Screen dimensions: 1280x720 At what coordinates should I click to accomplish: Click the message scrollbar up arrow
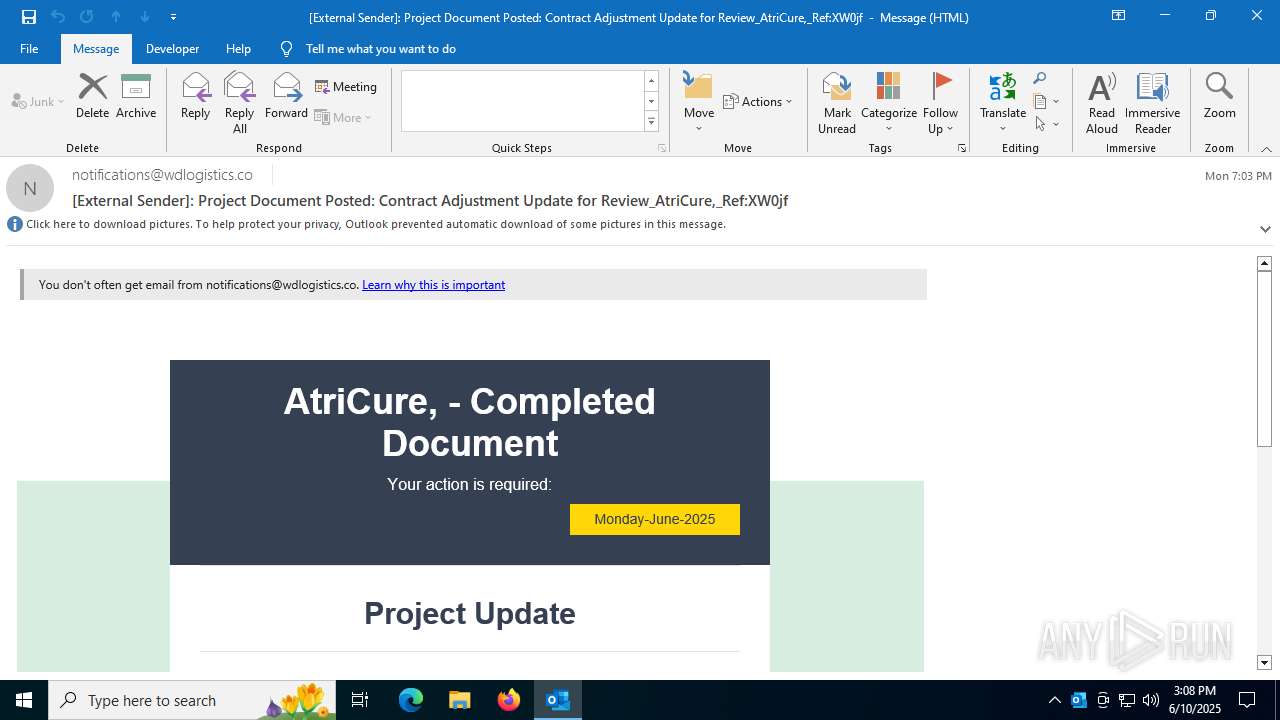point(1264,263)
